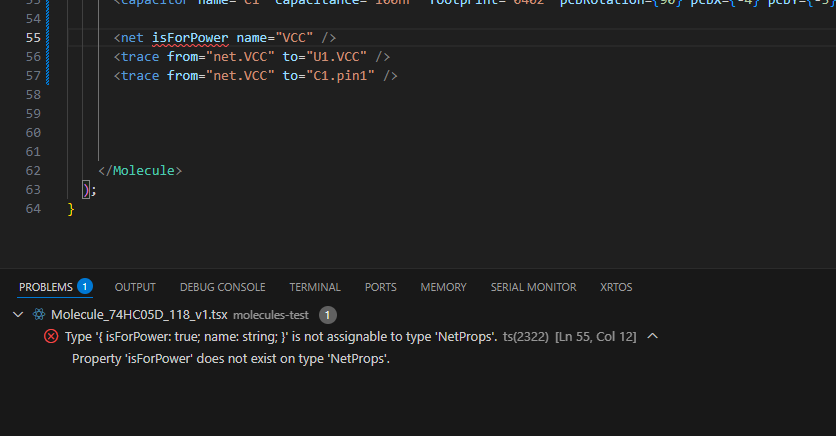Click the underlined isForPower attribute in editor

tap(190, 38)
